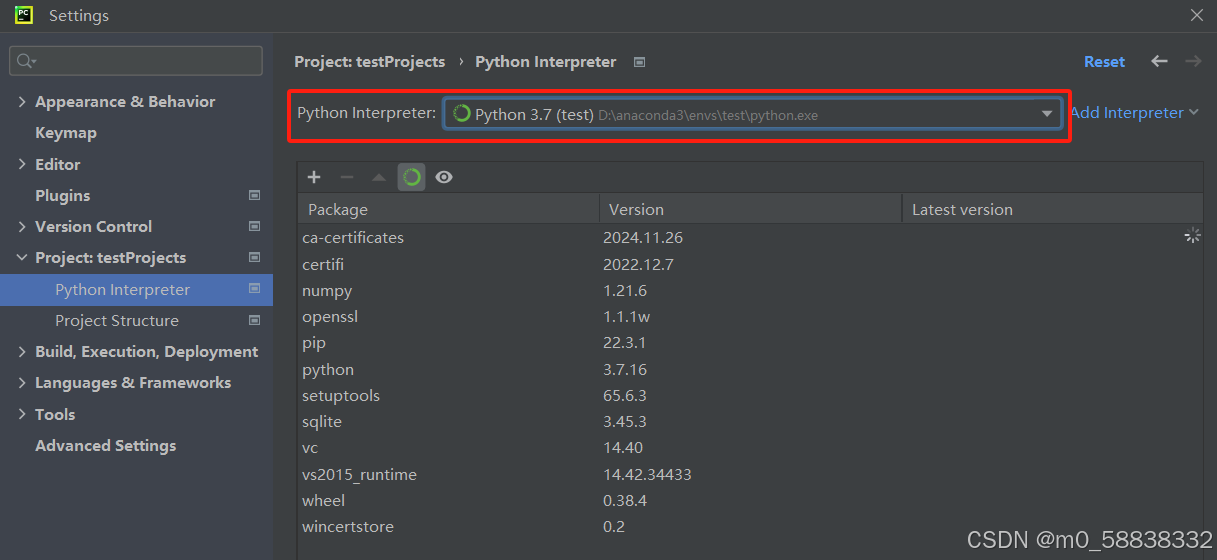The image size is (1217, 560).
Task: Go back with the left arrow icon
Action: click(x=1159, y=61)
